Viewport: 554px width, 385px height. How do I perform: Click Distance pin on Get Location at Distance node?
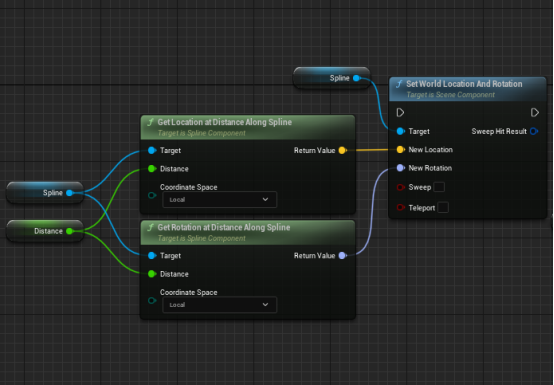(152, 169)
